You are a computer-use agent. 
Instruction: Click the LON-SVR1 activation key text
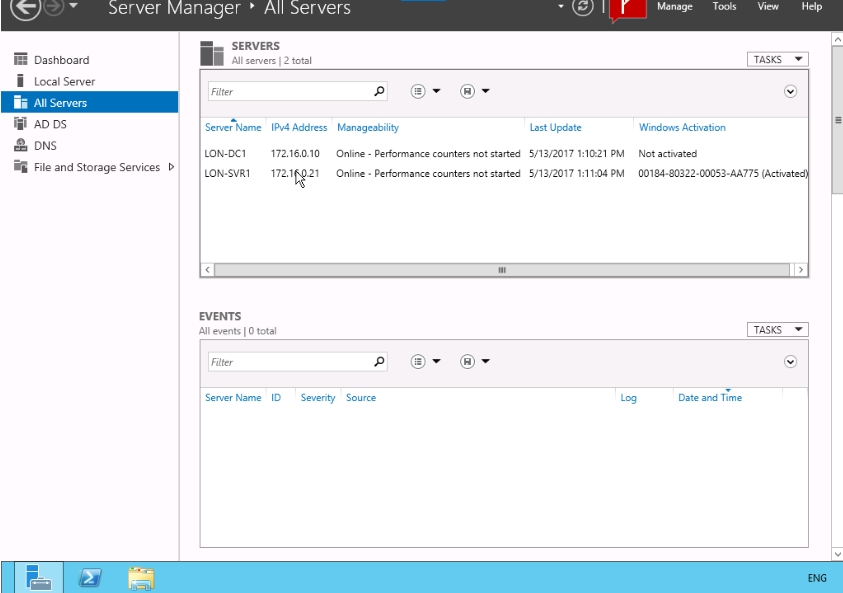coord(723,174)
